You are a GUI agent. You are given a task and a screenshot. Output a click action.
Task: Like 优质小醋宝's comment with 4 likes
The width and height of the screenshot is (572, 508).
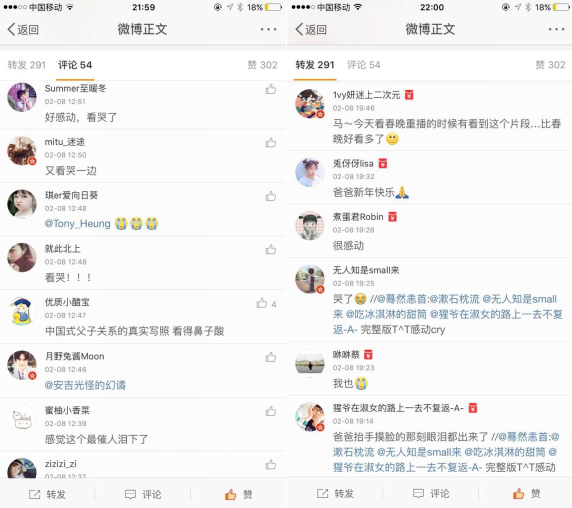pyautogui.click(x=262, y=303)
